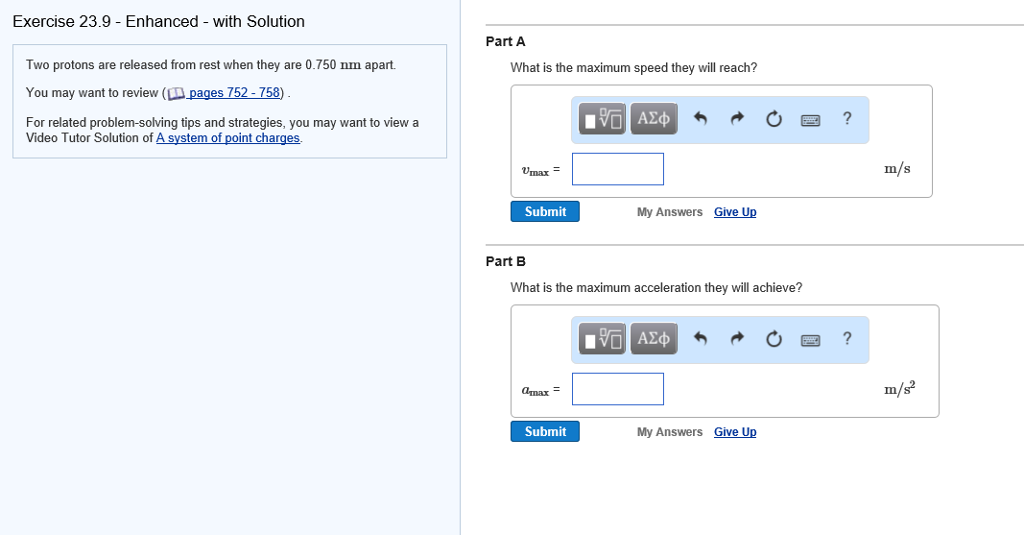Image resolution: width=1024 pixels, height=535 pixels.
Task: Open help question mark in Part B
Action: pos(847,338)
